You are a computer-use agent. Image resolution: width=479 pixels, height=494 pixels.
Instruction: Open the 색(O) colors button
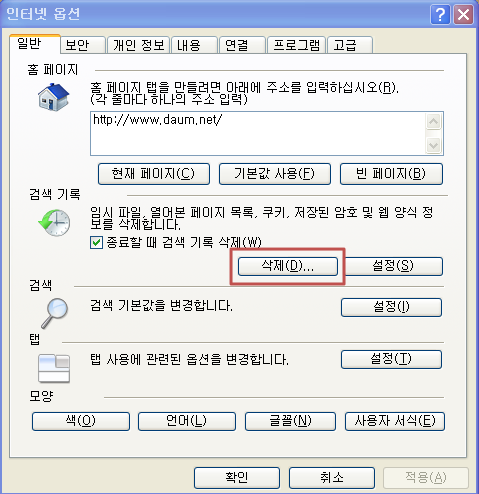(x=81, y=421)
